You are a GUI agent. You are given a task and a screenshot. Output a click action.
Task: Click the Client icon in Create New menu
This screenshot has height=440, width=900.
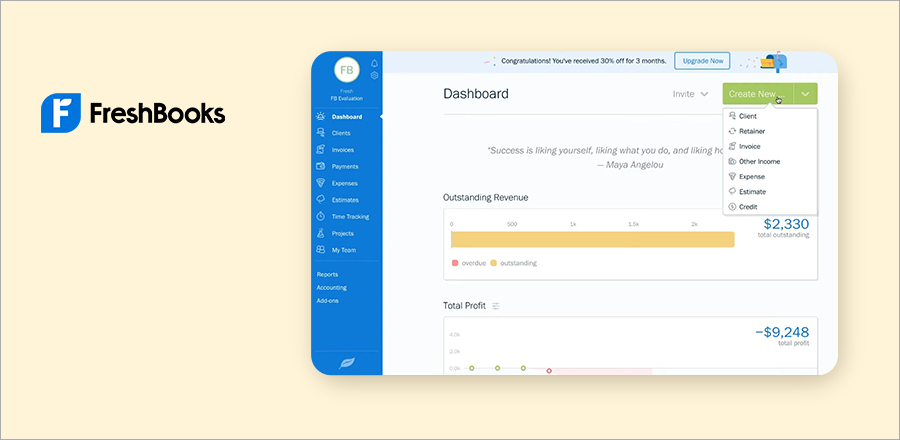[x=732, y=116]
